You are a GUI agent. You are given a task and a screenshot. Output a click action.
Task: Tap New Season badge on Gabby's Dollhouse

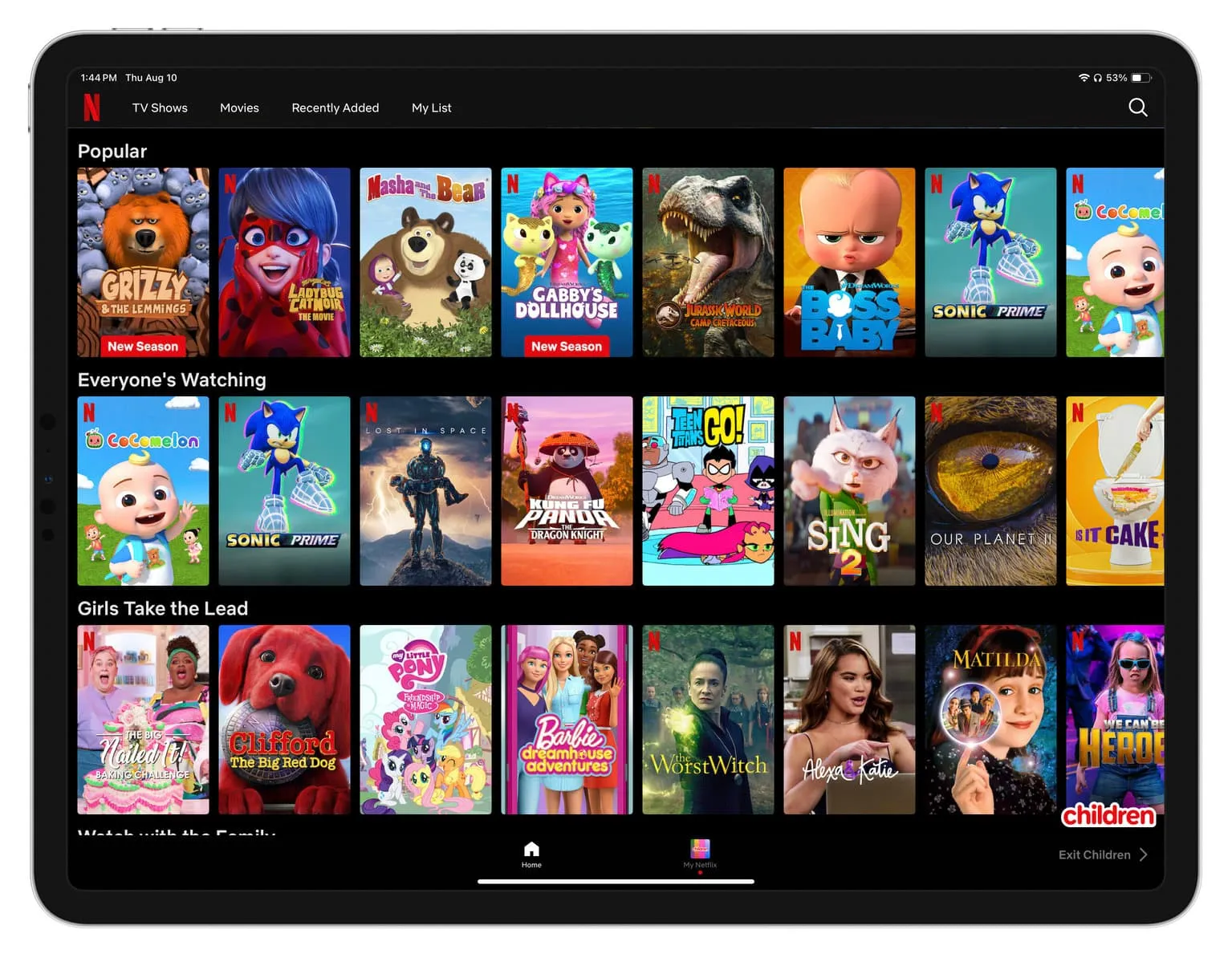point(567,347)
